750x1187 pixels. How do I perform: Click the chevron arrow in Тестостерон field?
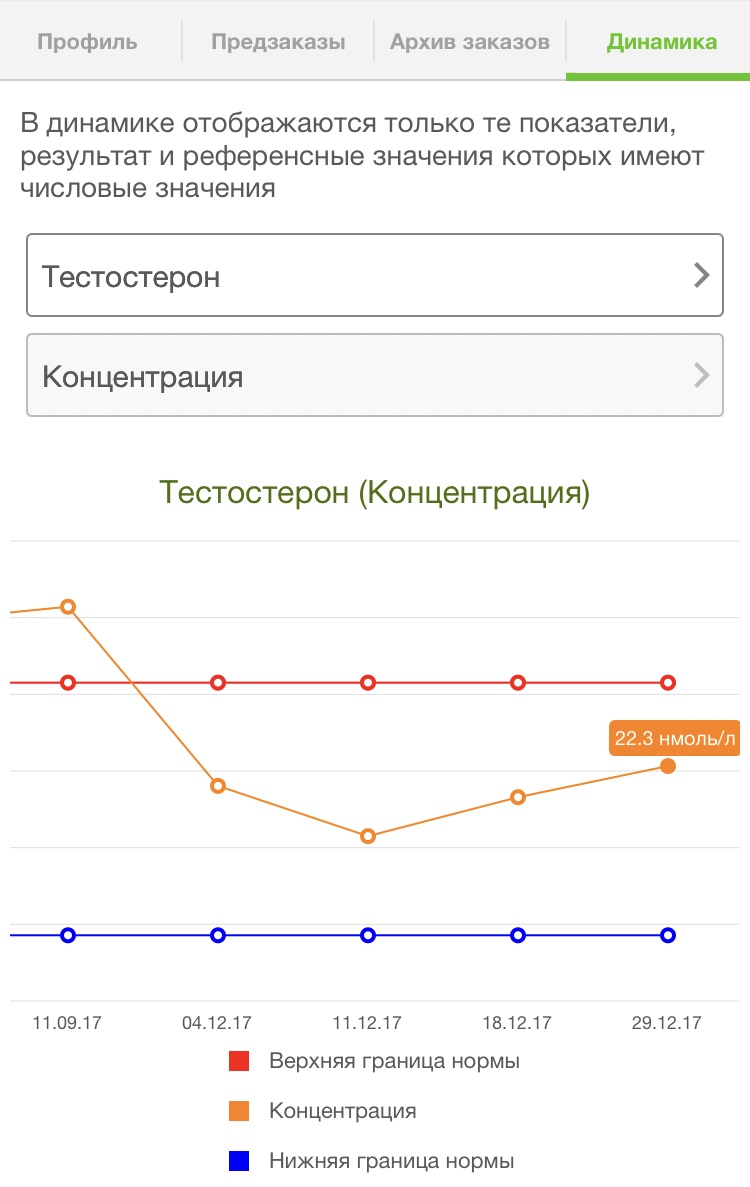click(x=702, y=275)
